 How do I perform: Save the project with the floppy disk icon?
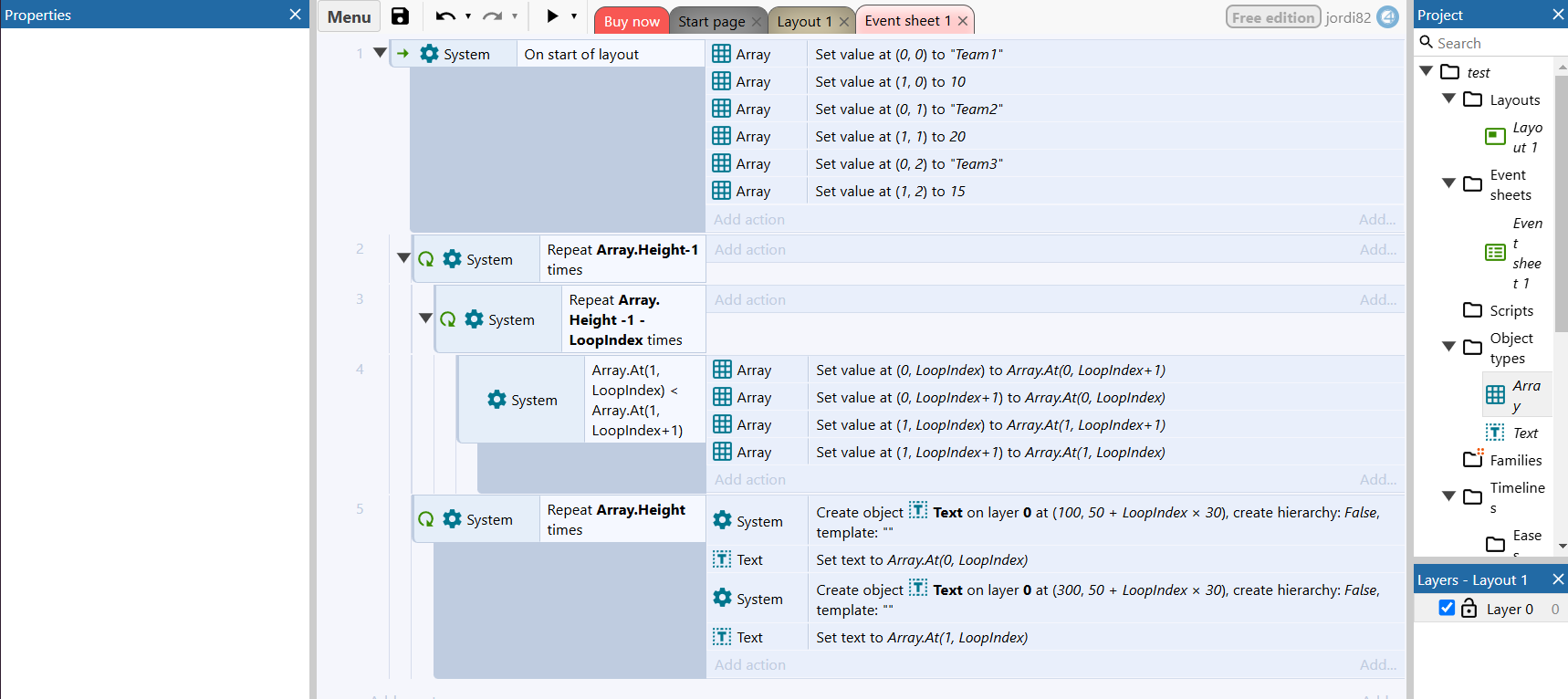coord(400,16)
